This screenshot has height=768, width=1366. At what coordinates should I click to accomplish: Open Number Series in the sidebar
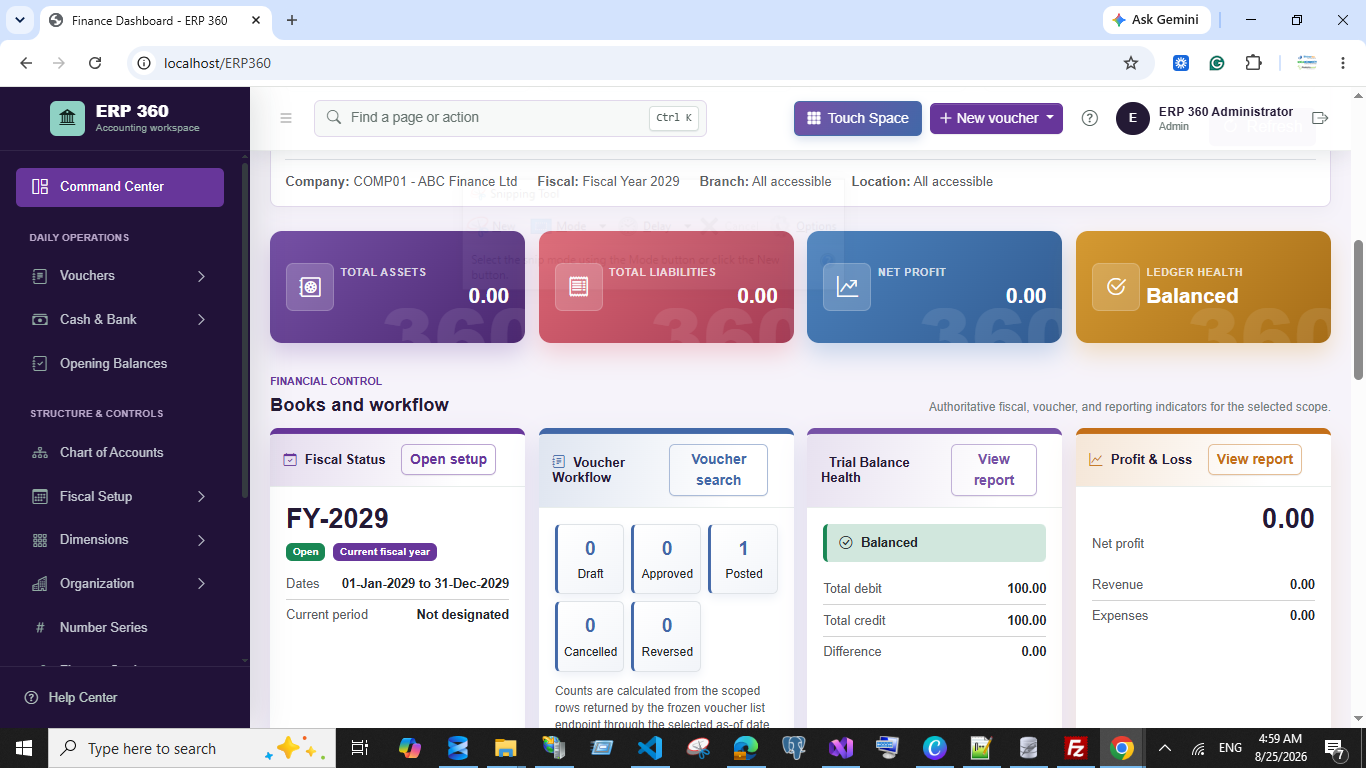click(x=120, y=628)
